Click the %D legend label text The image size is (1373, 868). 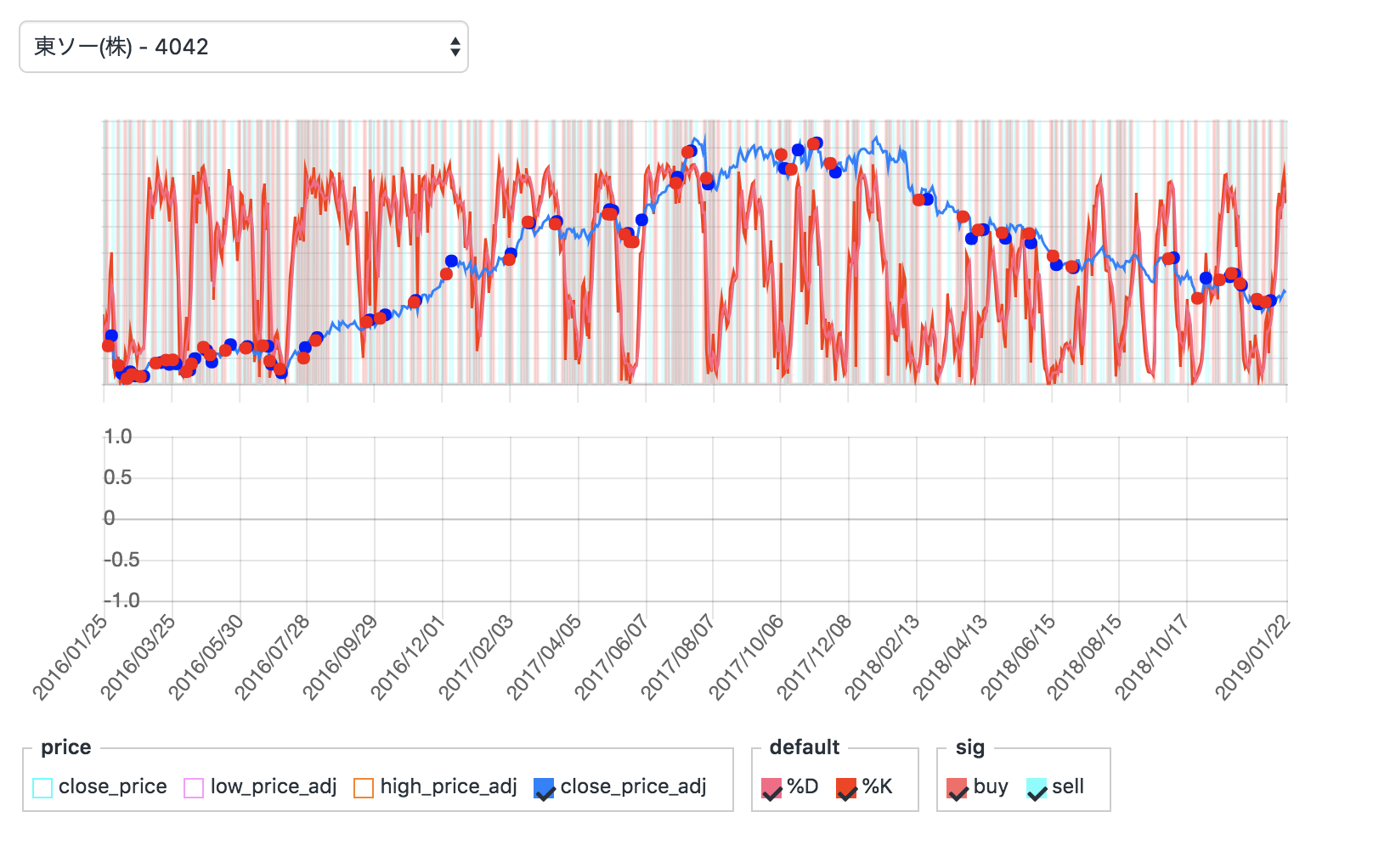point(801,787)
